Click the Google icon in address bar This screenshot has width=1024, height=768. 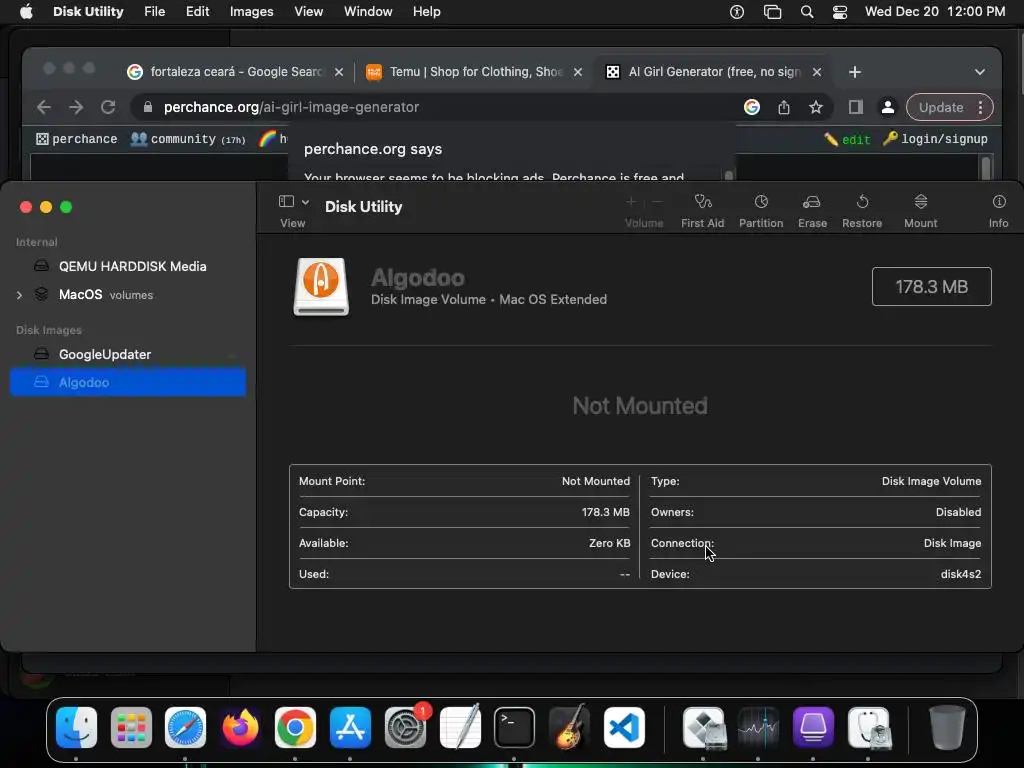pos(752,107)
